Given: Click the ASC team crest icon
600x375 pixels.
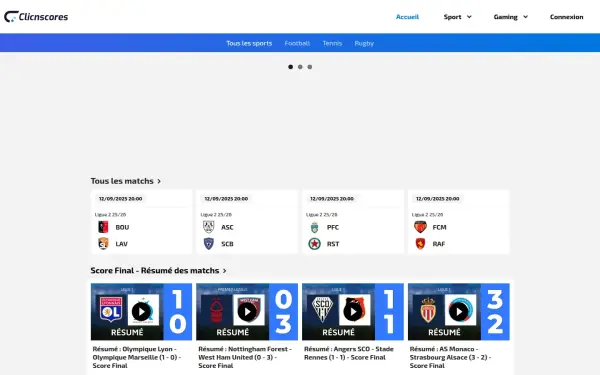Looking at the screenshot, I should tap(209, 227).
